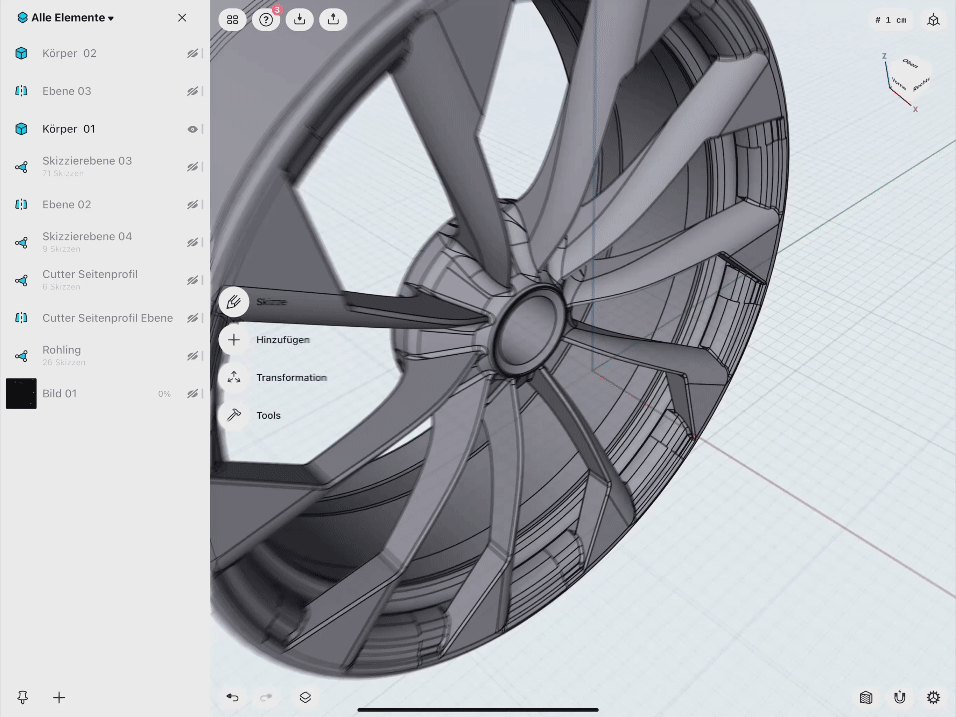Select the Ebene 03 plane icon
This screenshot has width=956, height=717.
click(x=21, y=91)
